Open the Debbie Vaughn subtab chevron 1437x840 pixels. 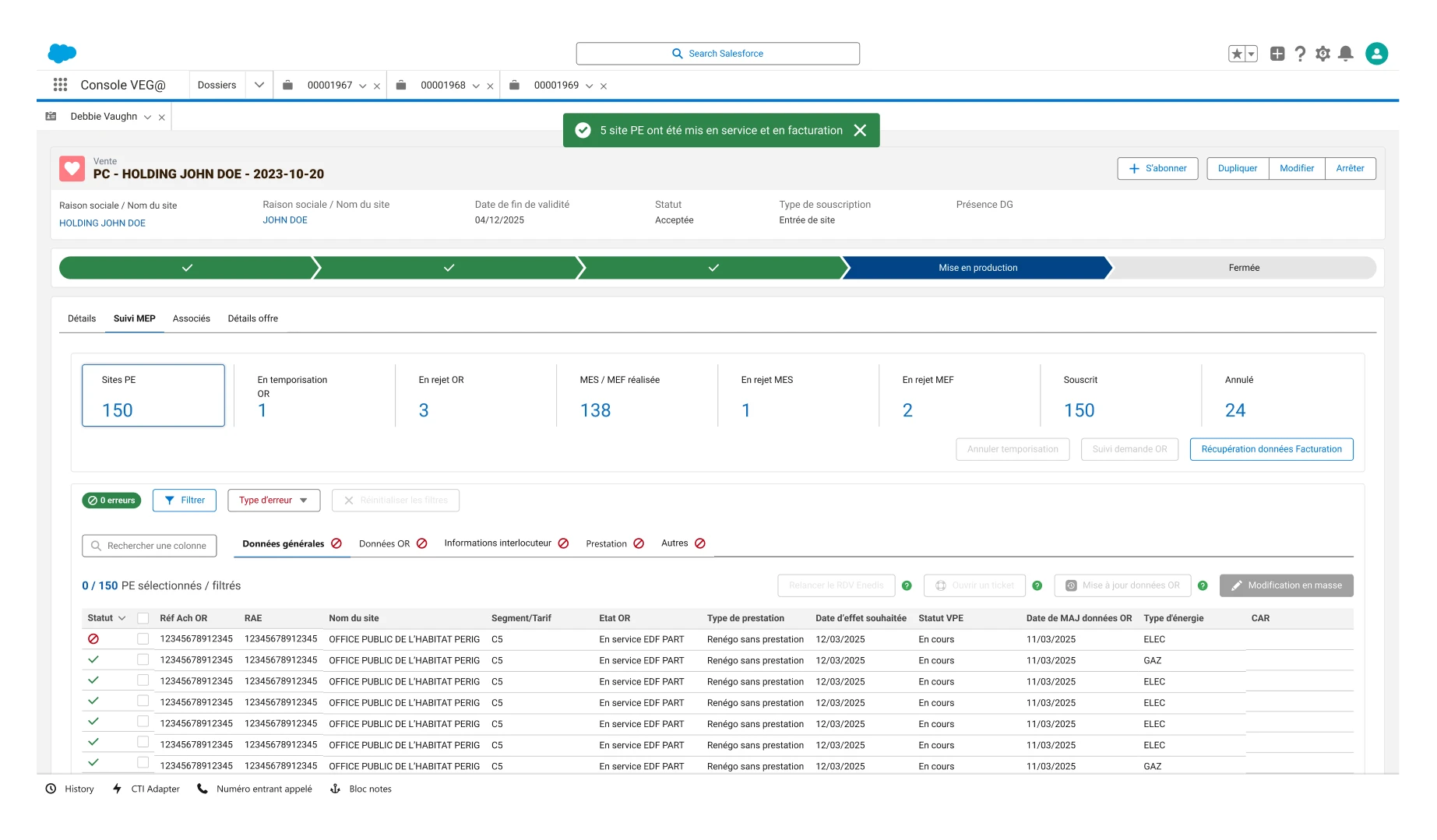point(147,118)
